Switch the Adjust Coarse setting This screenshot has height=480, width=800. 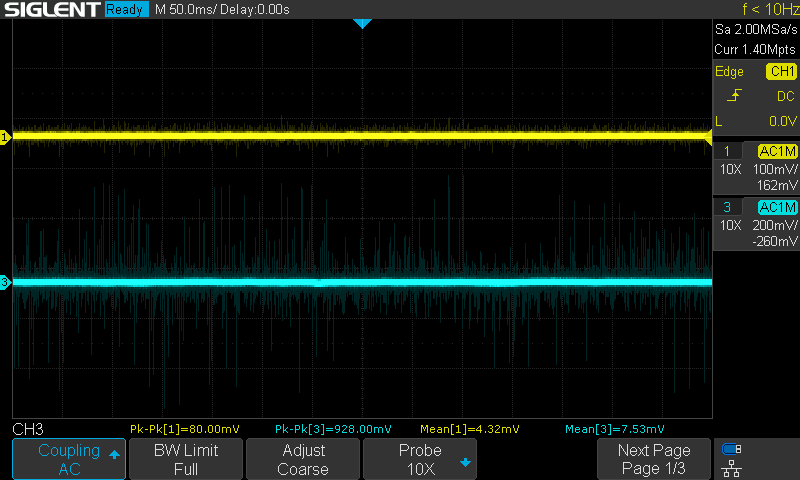coord(303,459)
